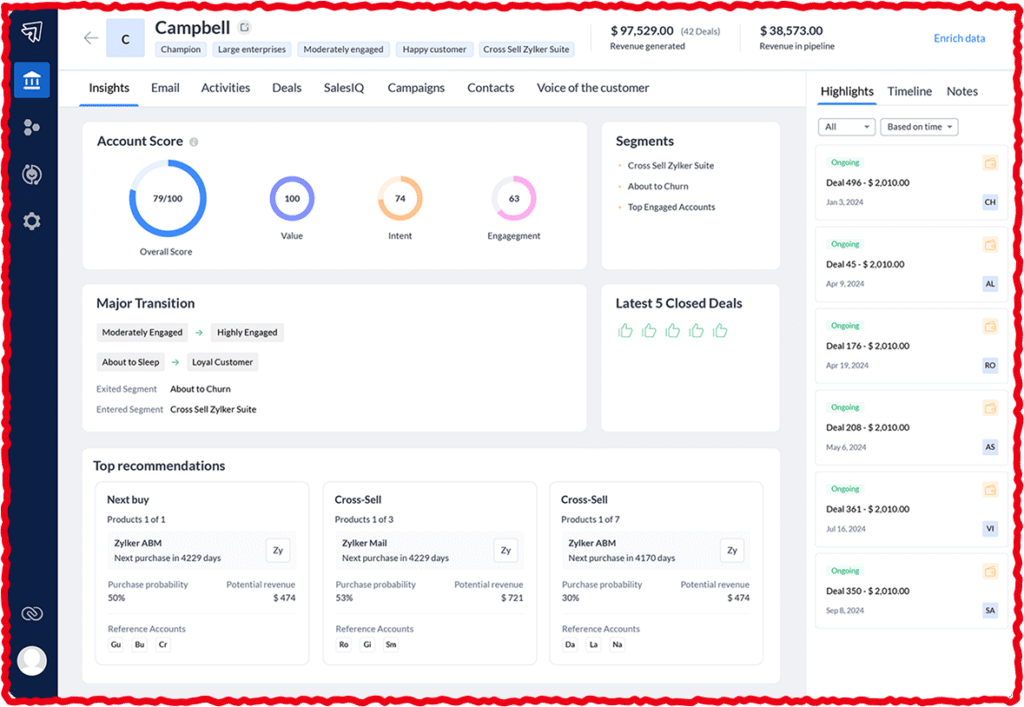Viewport: 1024px width, 707px height.
Task: Click the Overall Score 79/100 ring
Action: coord(167,199)
